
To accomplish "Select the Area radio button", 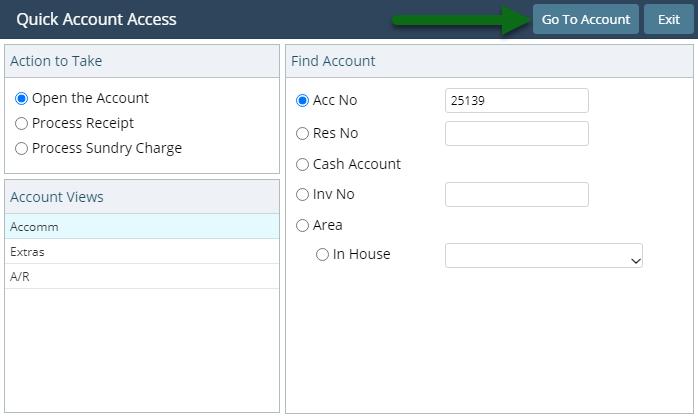I will [302, 225].
